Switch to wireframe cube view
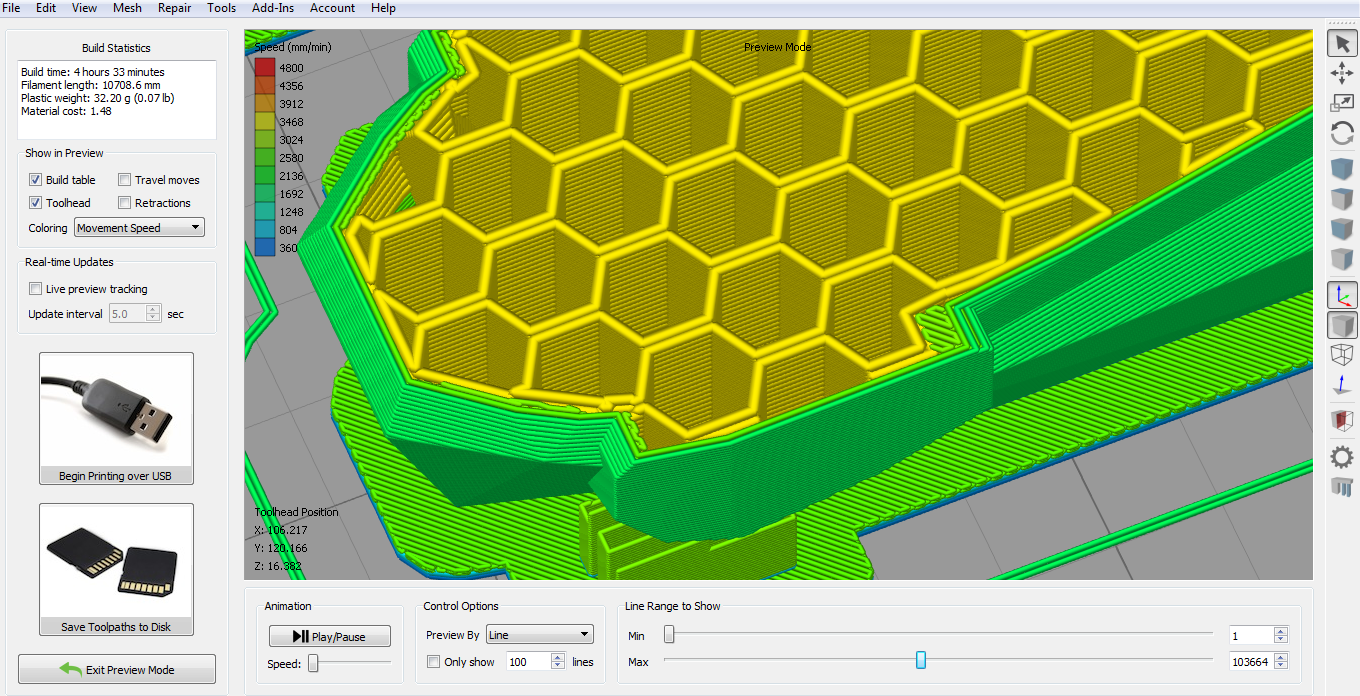This screenshot has width=1360, height=696. coord(1342,354)
